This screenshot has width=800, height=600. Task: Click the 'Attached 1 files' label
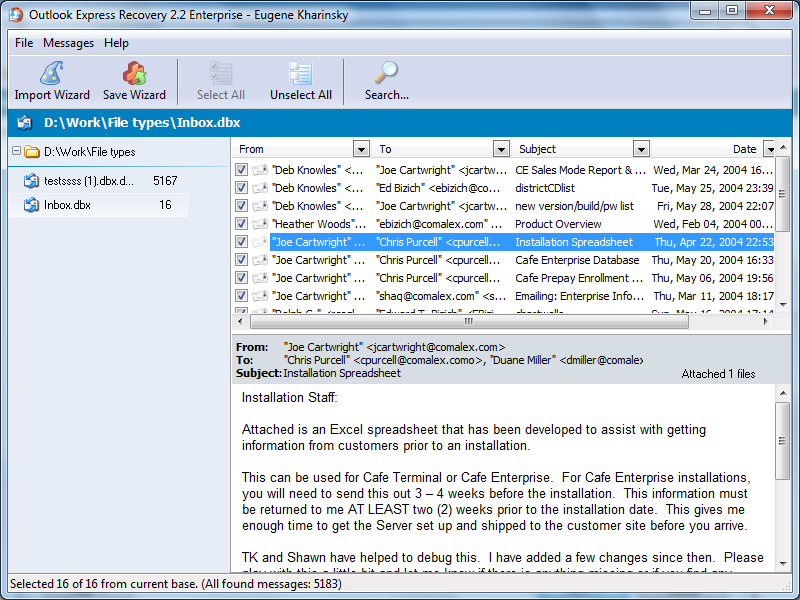(x=718, y=374)
